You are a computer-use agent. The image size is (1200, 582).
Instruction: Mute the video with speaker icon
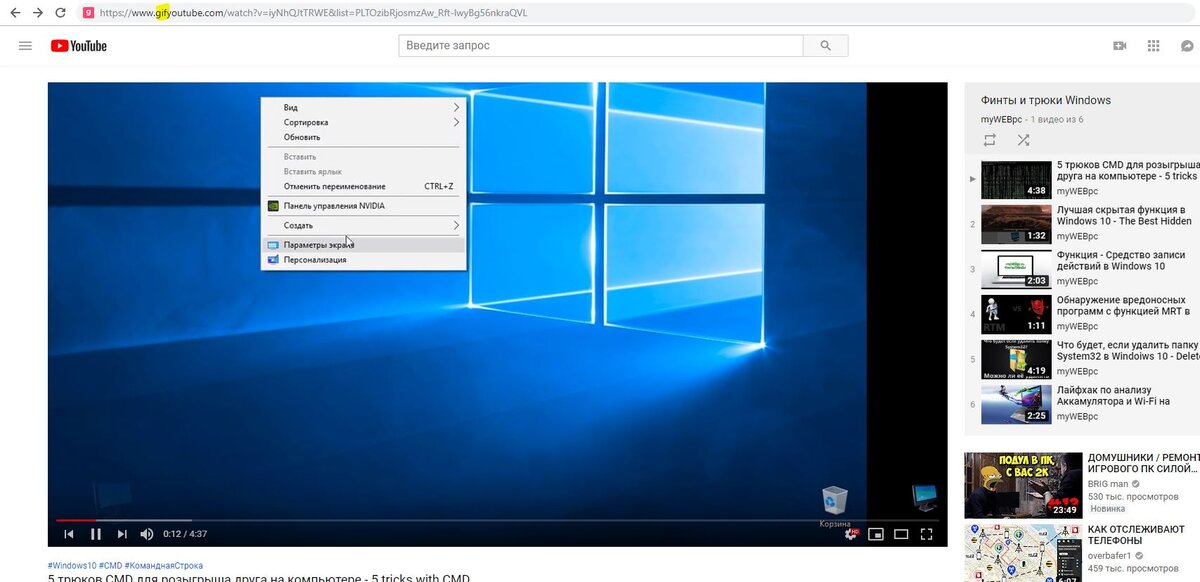coord(147,534)
